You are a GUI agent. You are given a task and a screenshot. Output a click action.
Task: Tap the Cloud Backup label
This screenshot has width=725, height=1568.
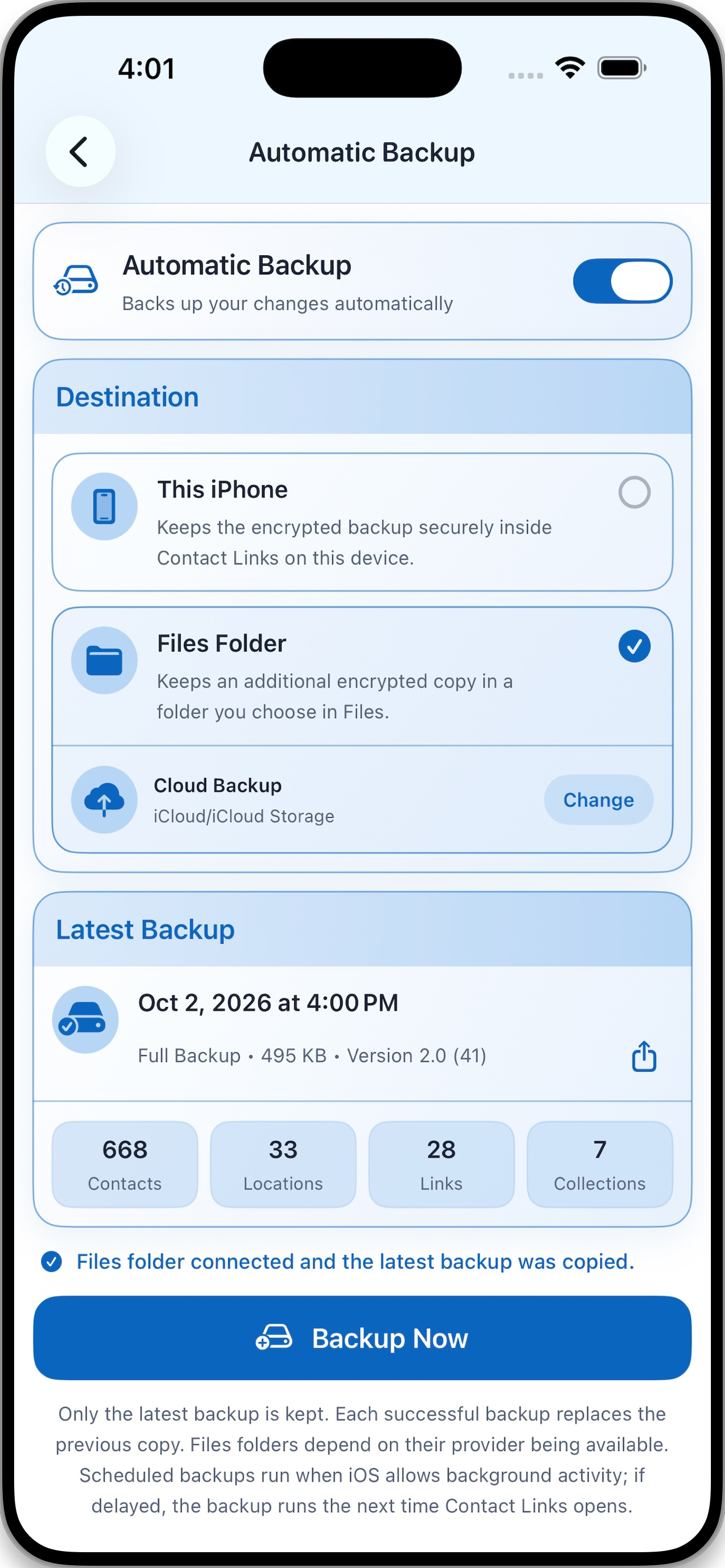click(217, 786)
